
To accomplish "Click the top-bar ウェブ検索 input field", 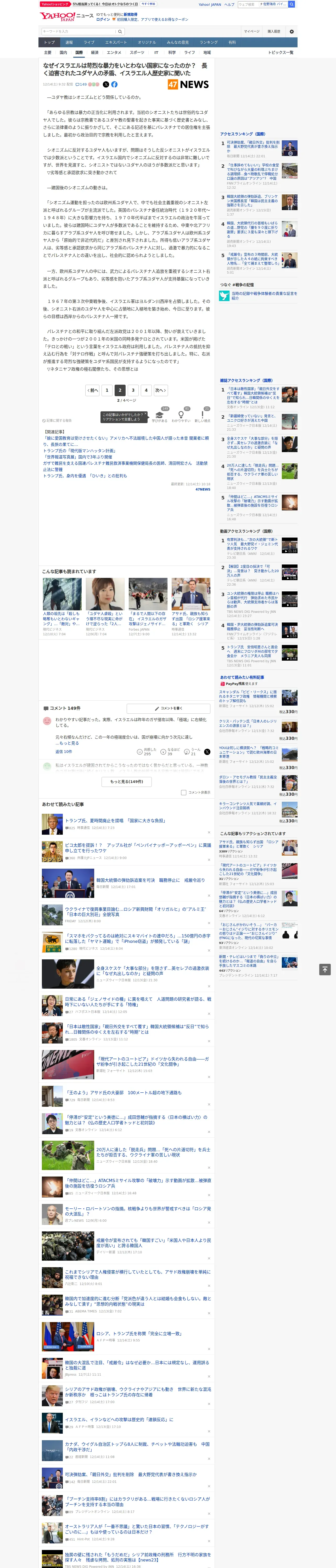I will click(x=262, y=4).
